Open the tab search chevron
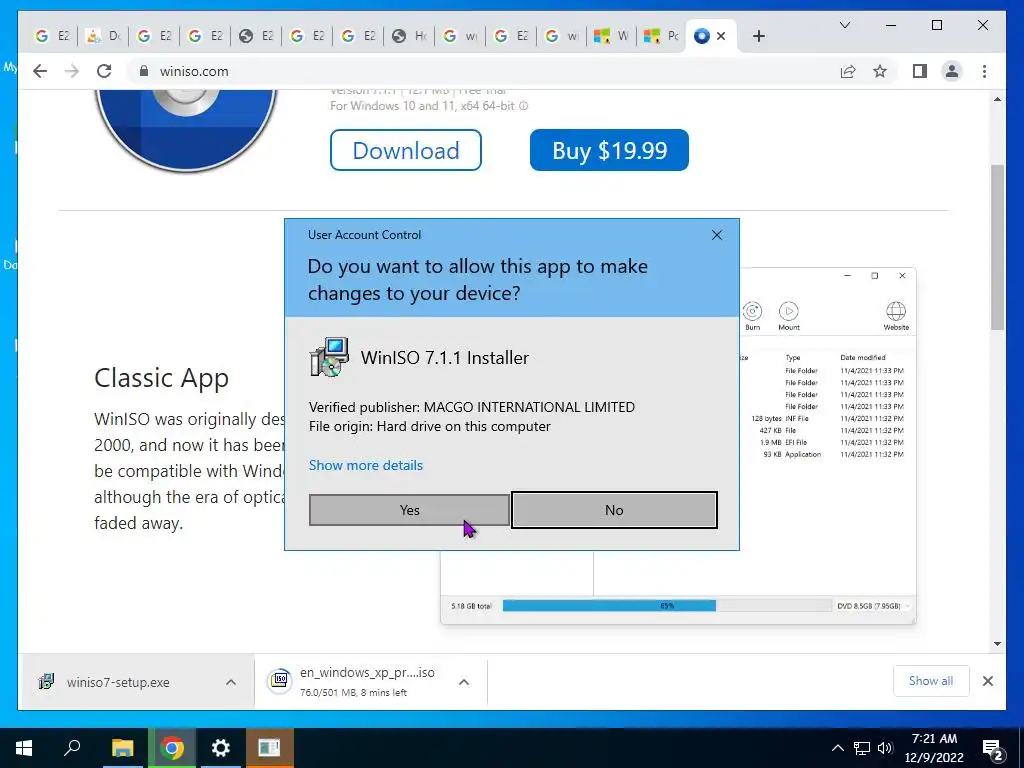The height and width of the screenshot is (768, 1024). point(844,25)
